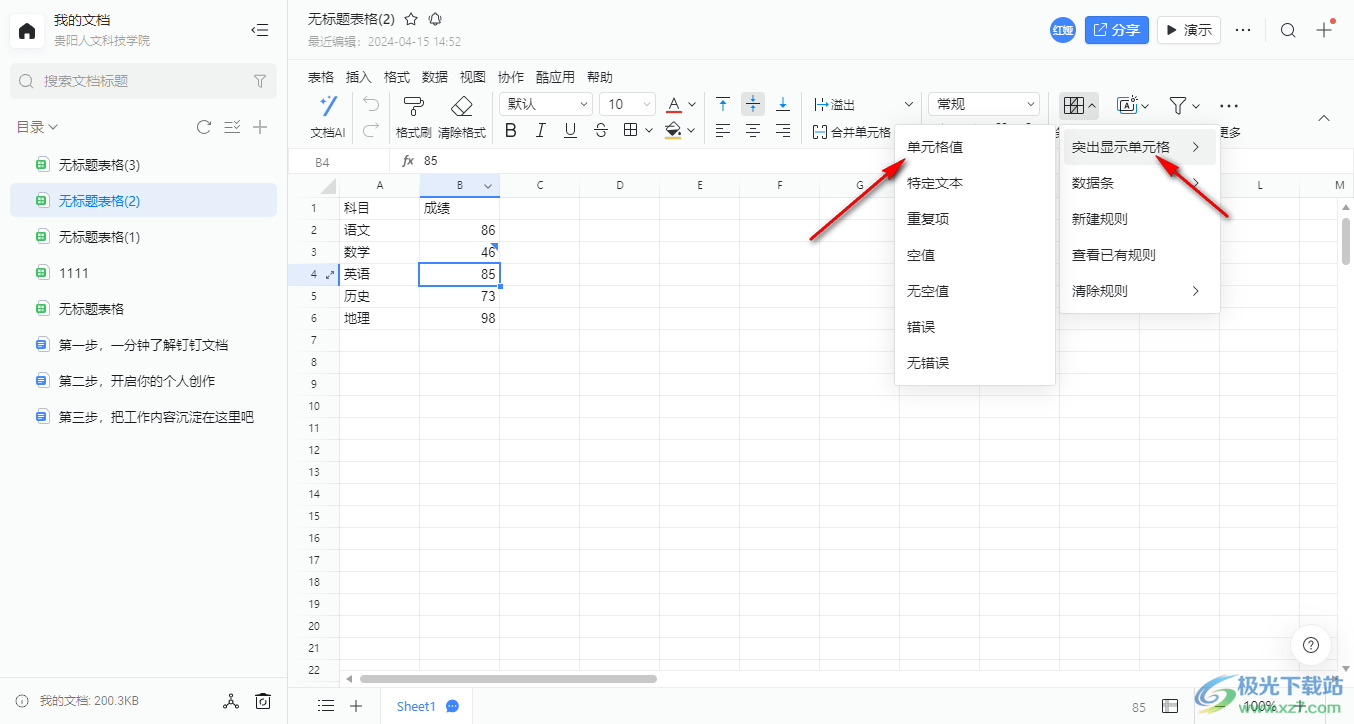Open the 表格 menu
The image size is (1354, 724).
pyautogui.click(x=321, y=77)
